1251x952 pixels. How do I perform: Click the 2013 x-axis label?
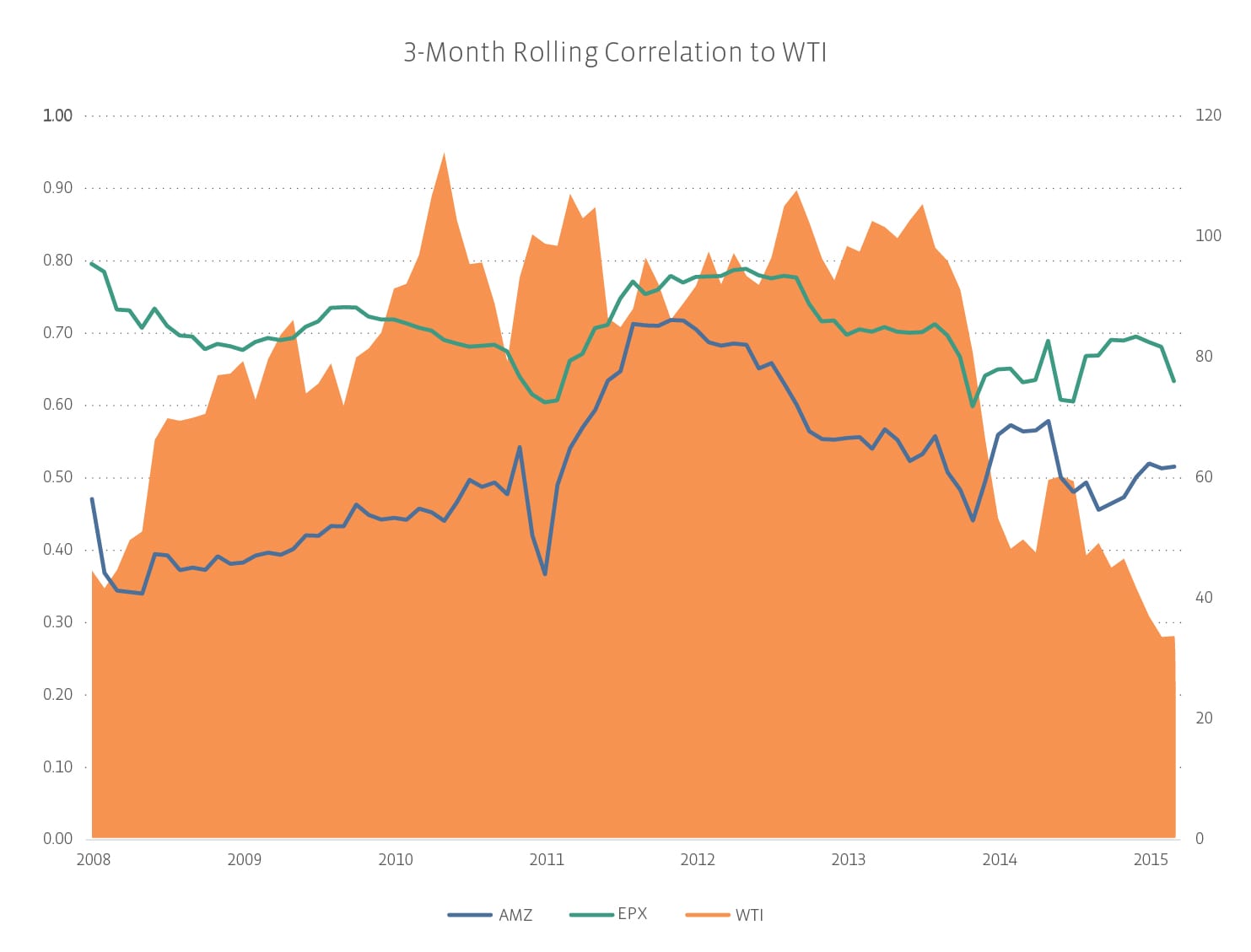click(x=849, y=860)
